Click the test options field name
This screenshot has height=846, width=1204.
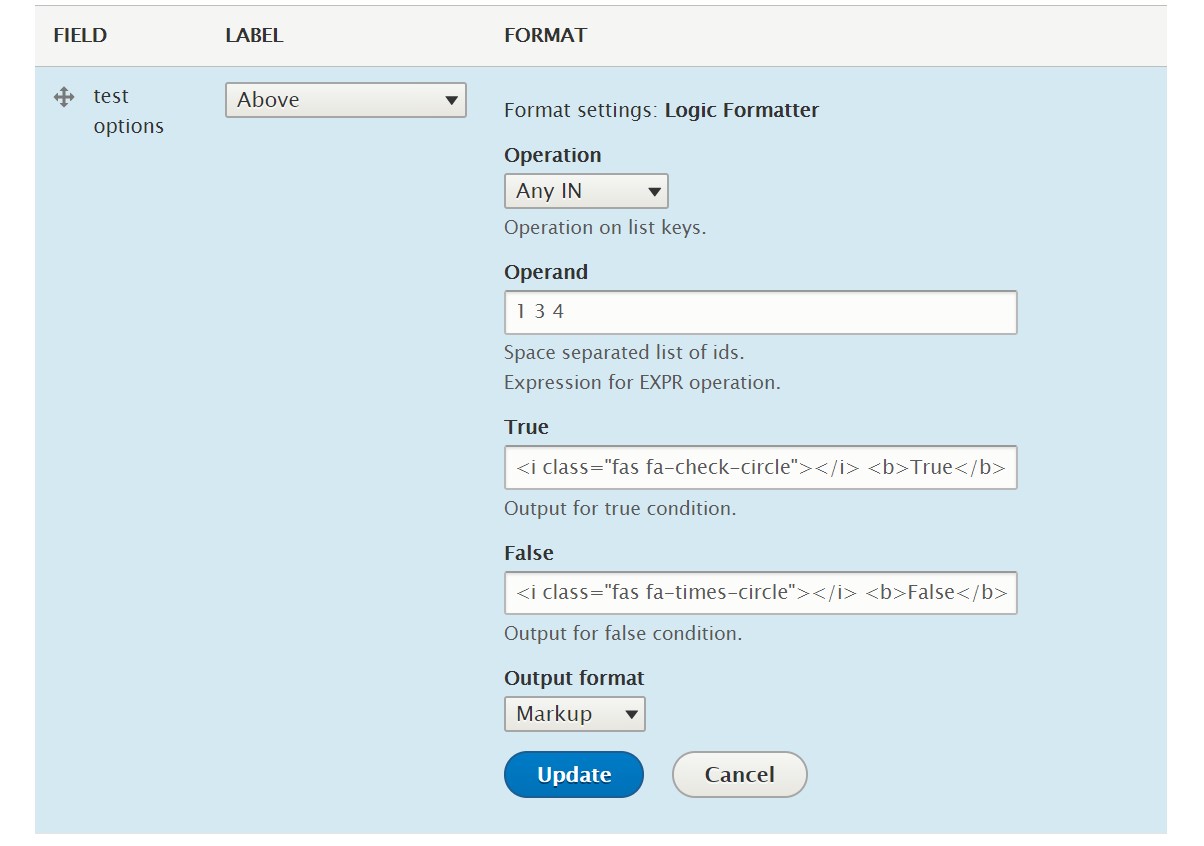[128, 111]
